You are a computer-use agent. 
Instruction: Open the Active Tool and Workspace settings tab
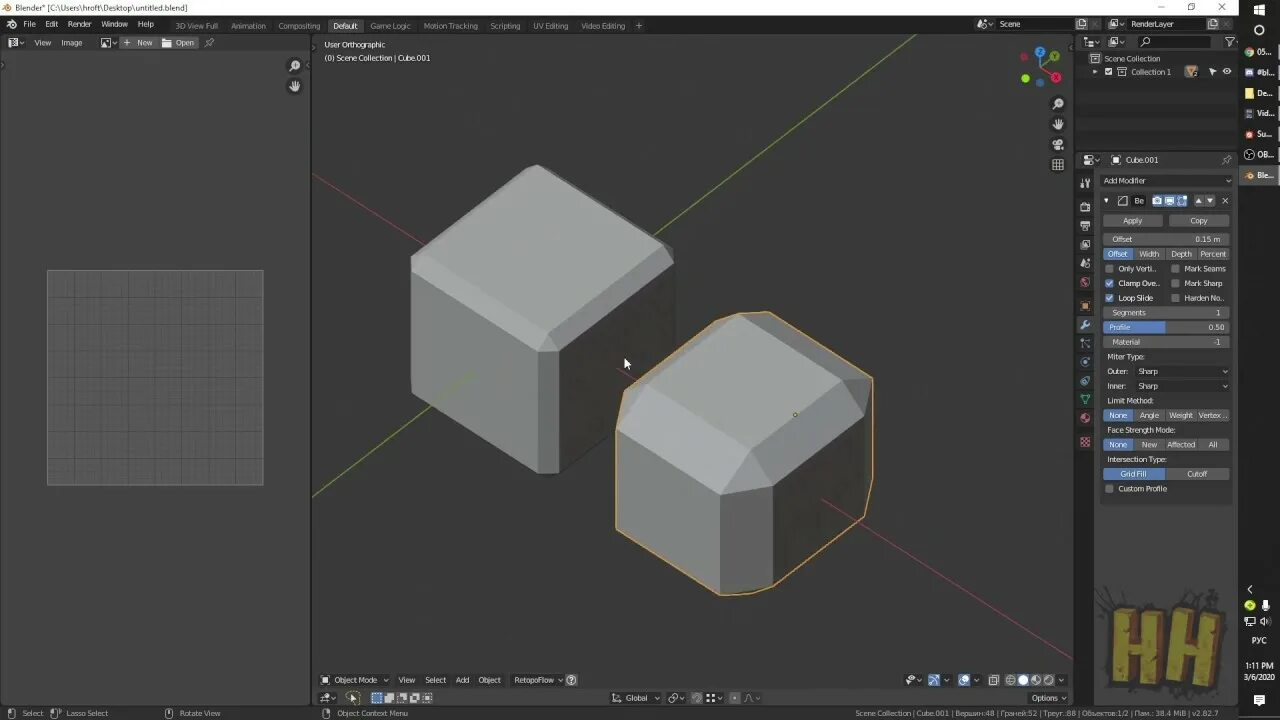coord(1085,183)
